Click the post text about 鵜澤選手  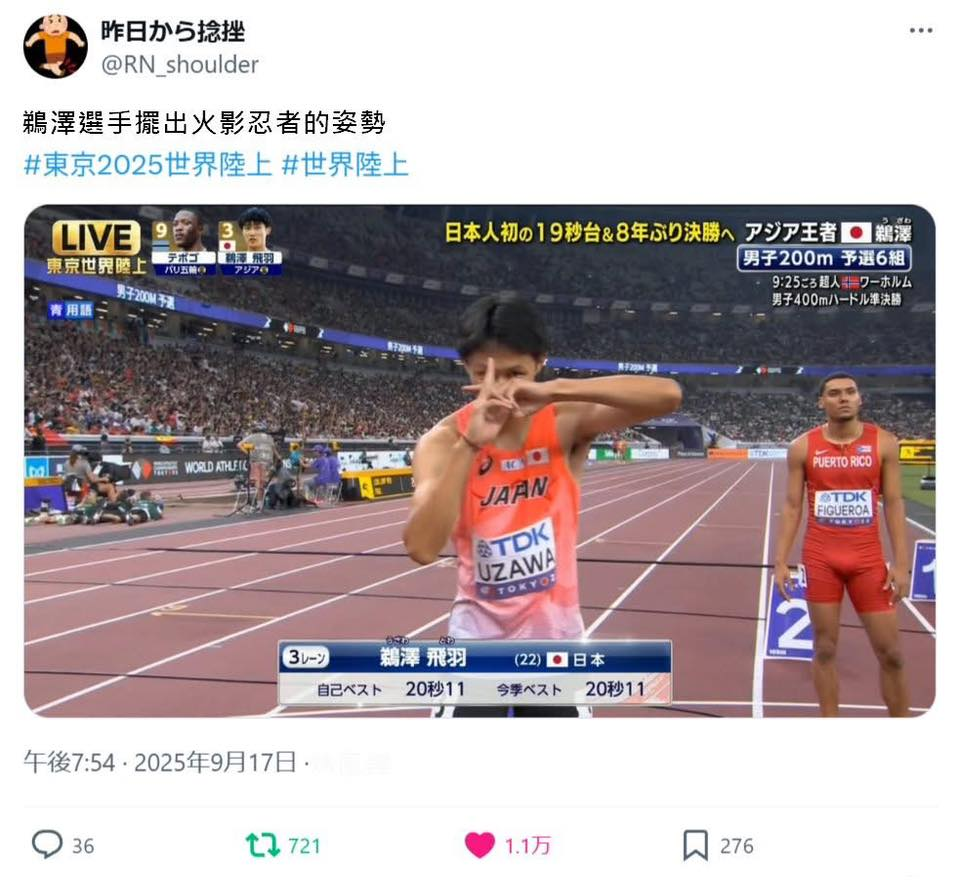tap(204, 122)
